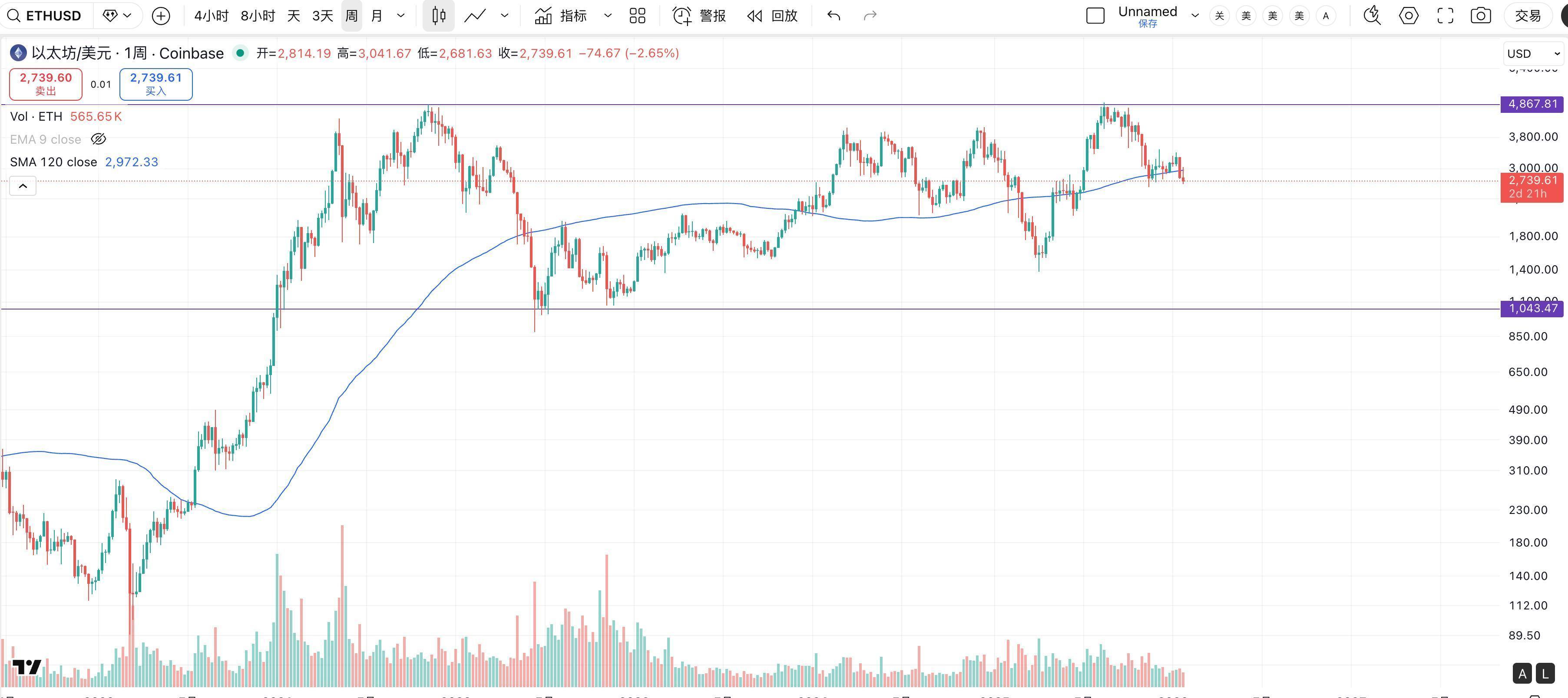Collapse the indicator legend with chevron
Viewport: 1568px width, 698px height.
coord(23,186)
